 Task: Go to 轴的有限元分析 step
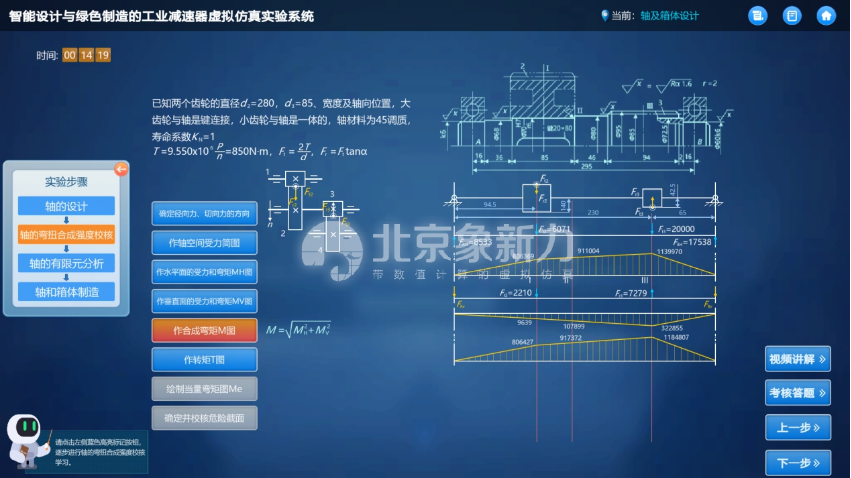66,263
